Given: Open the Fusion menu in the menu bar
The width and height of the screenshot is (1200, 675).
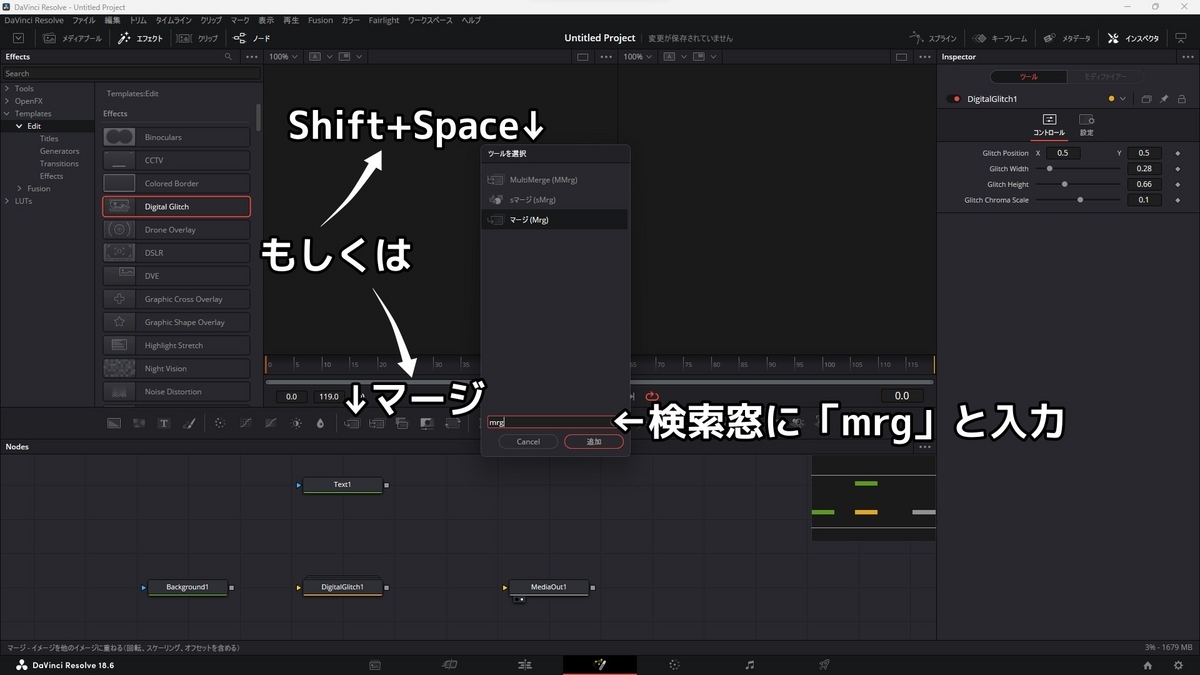Looking at the screenshot, I should point(320,20).
